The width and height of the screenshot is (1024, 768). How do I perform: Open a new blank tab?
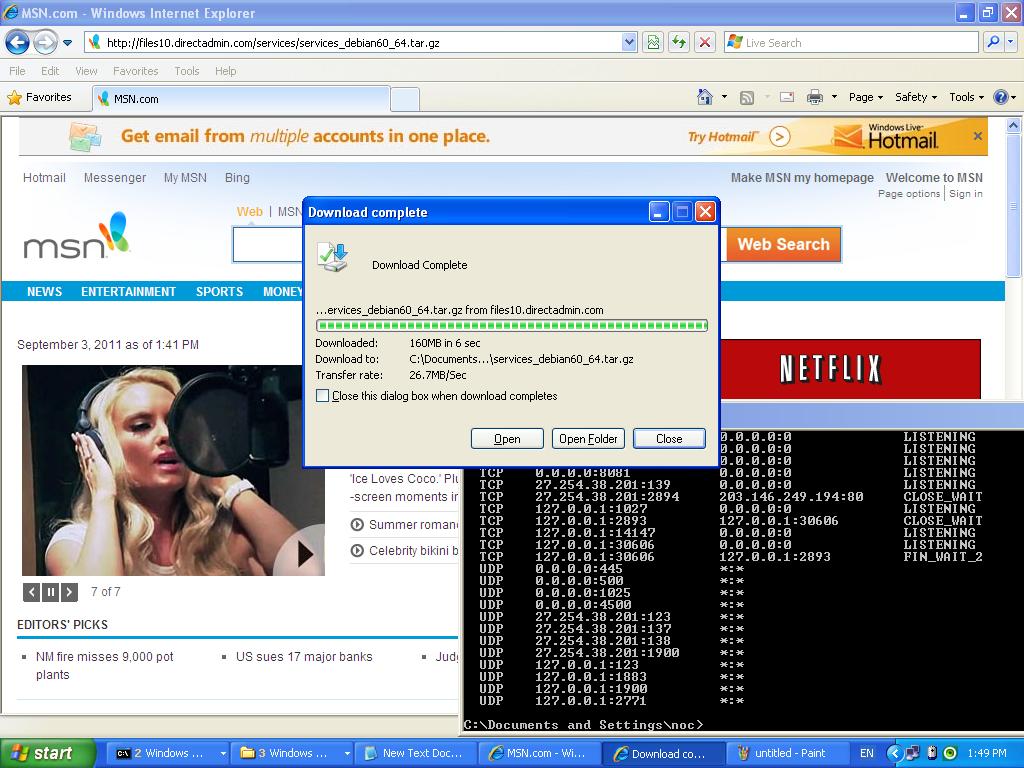pos(405,99)
